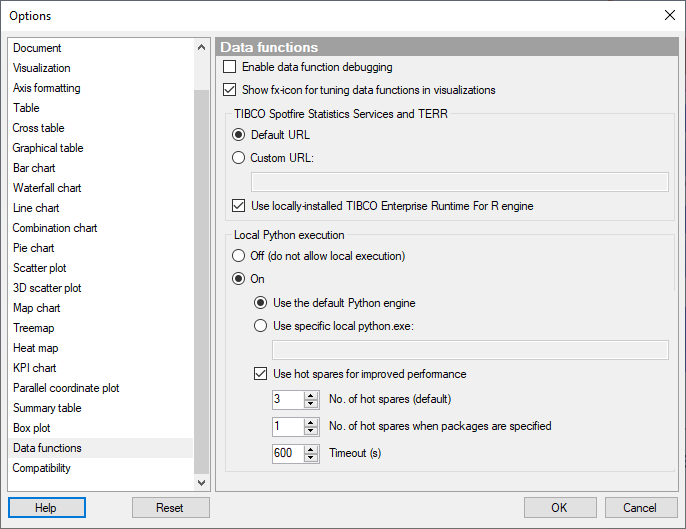
Task: Toggle Show fx-icon for tuning data functions
Action: tap(229, 90)
